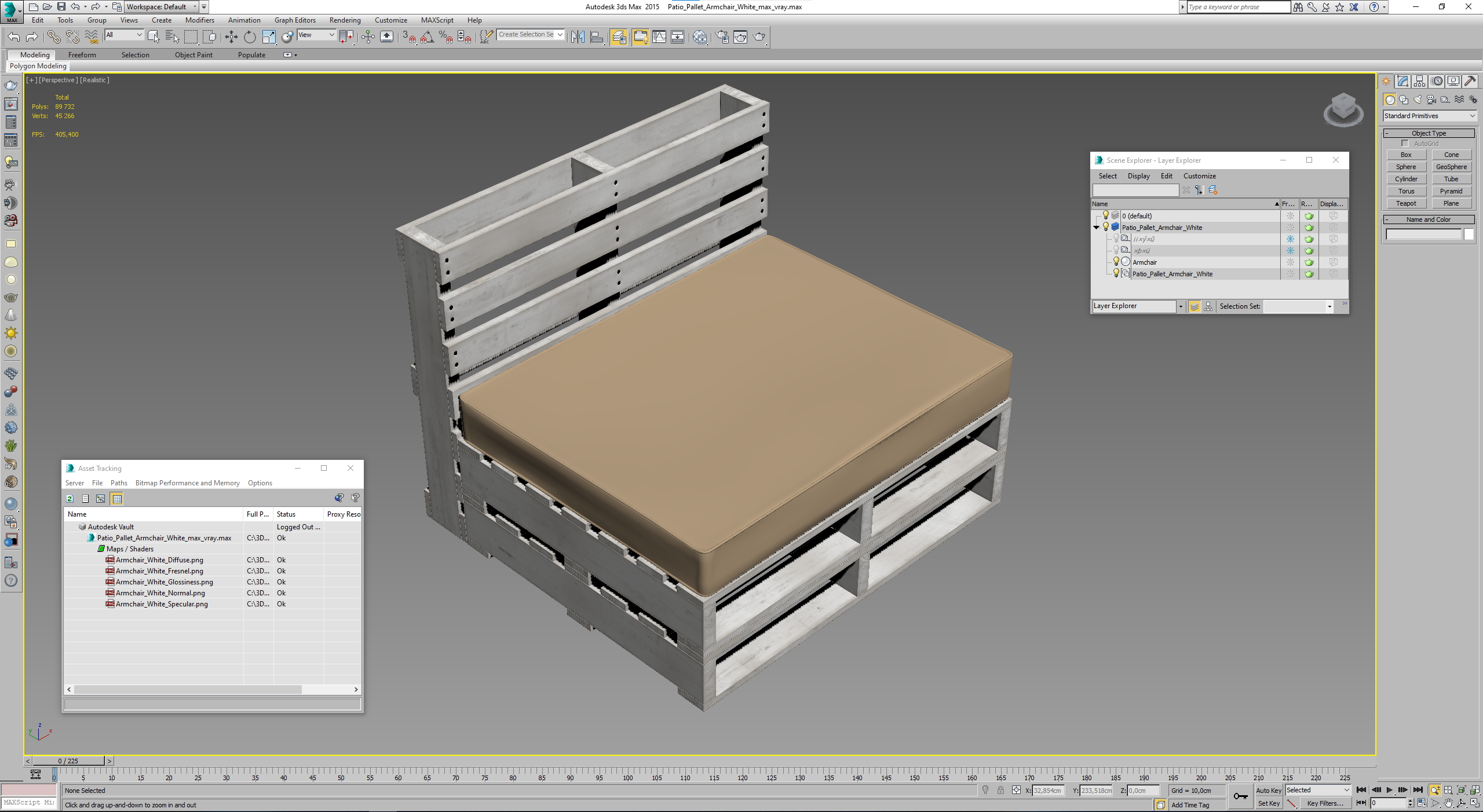This screenshot has height=812, width=1483.
Task: Open the Rendering menu
Action: (345, 20)
